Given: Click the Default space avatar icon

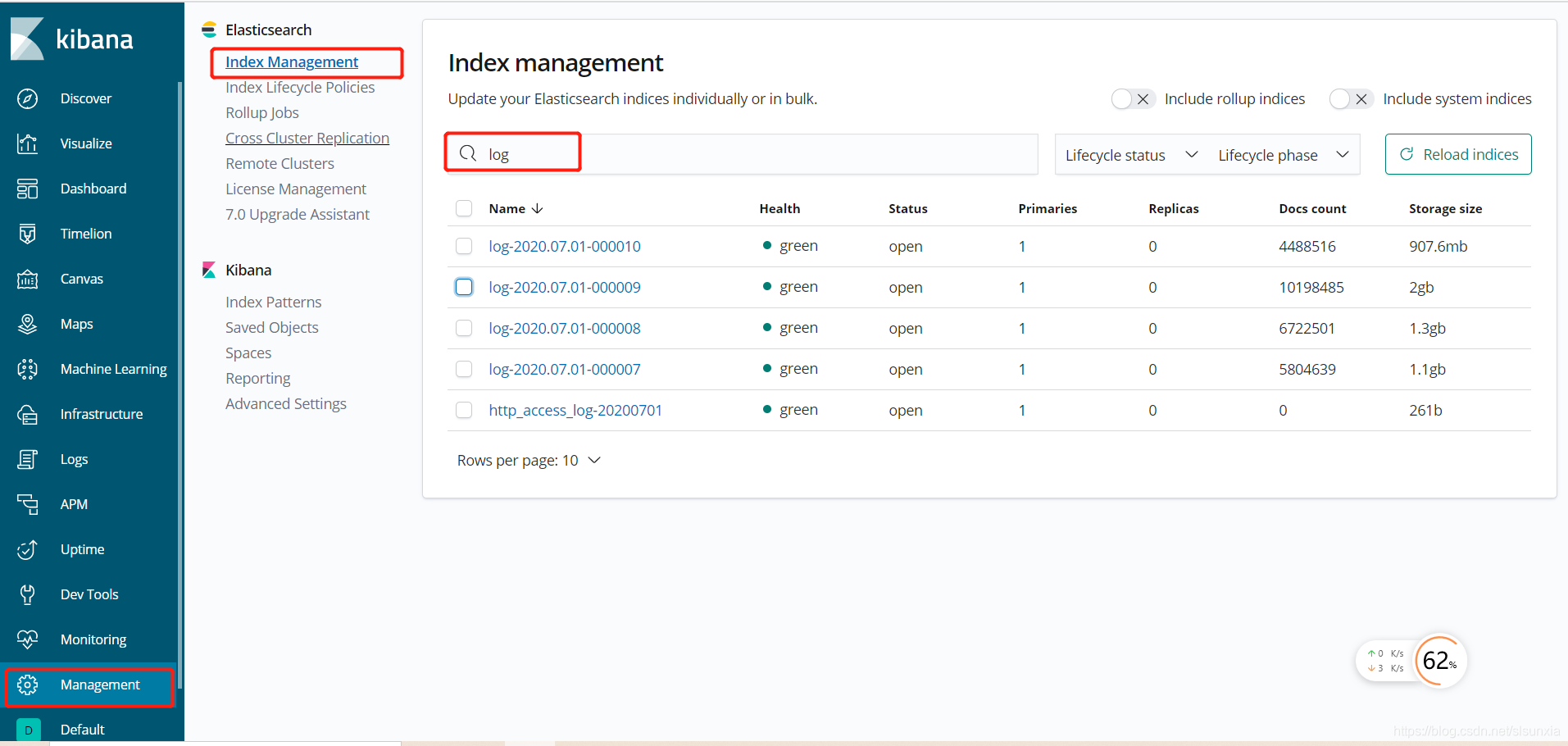Looking at the screenshot, I should [x=29, y=729].
